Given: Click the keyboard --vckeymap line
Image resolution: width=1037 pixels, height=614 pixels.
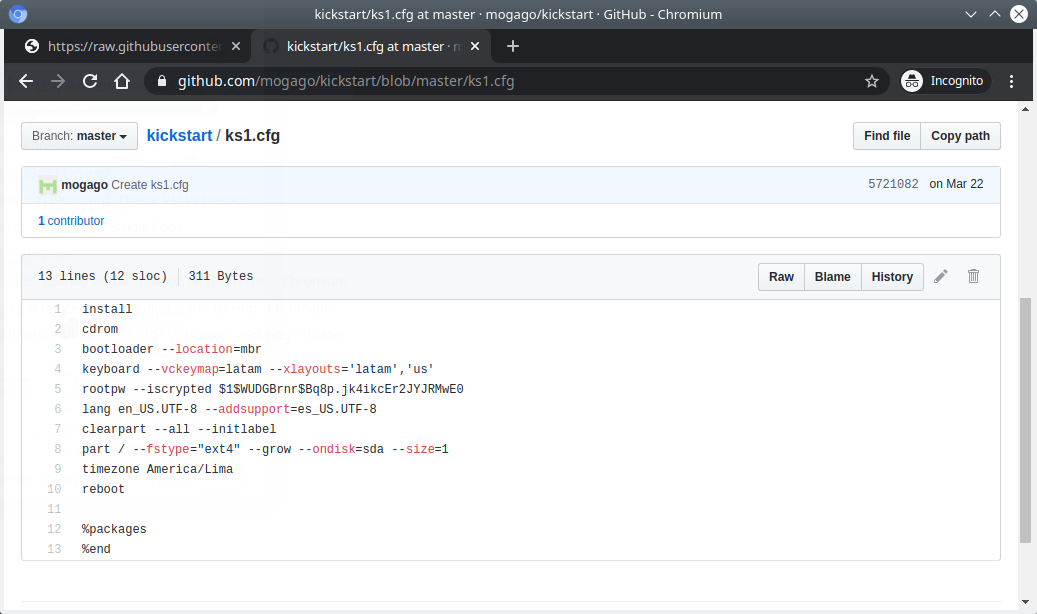Looking at the screenshot, I should 258,369.
